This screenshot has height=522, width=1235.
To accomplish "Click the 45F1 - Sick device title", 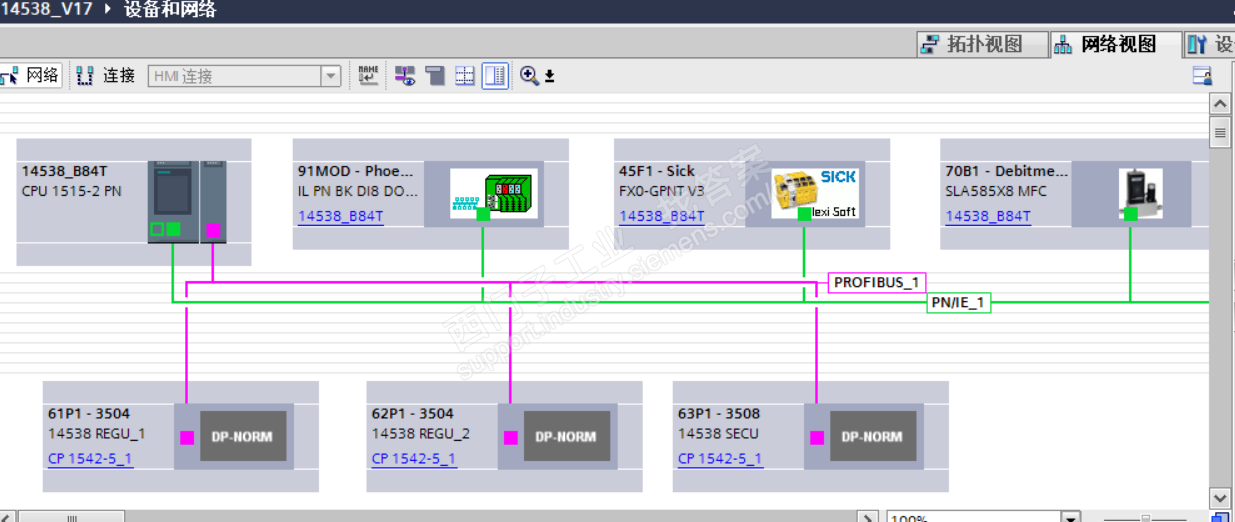I will [657, 171].
